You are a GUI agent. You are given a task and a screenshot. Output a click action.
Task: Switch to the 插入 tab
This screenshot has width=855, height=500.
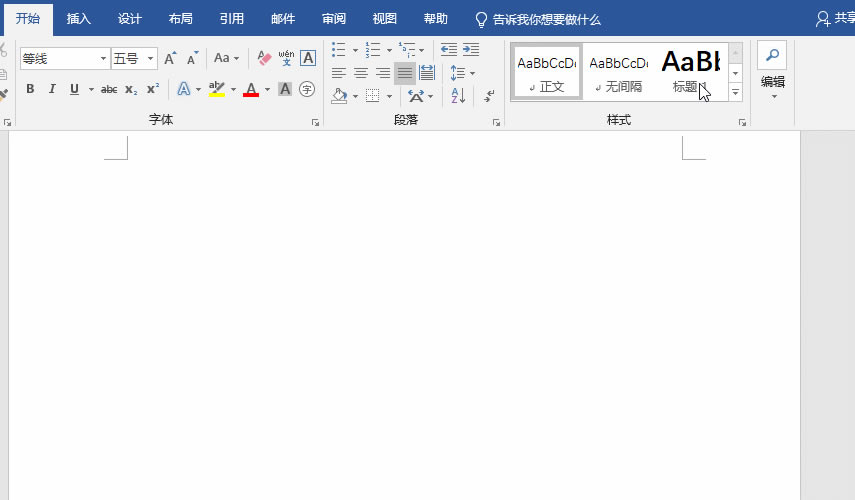coord(79,19)
